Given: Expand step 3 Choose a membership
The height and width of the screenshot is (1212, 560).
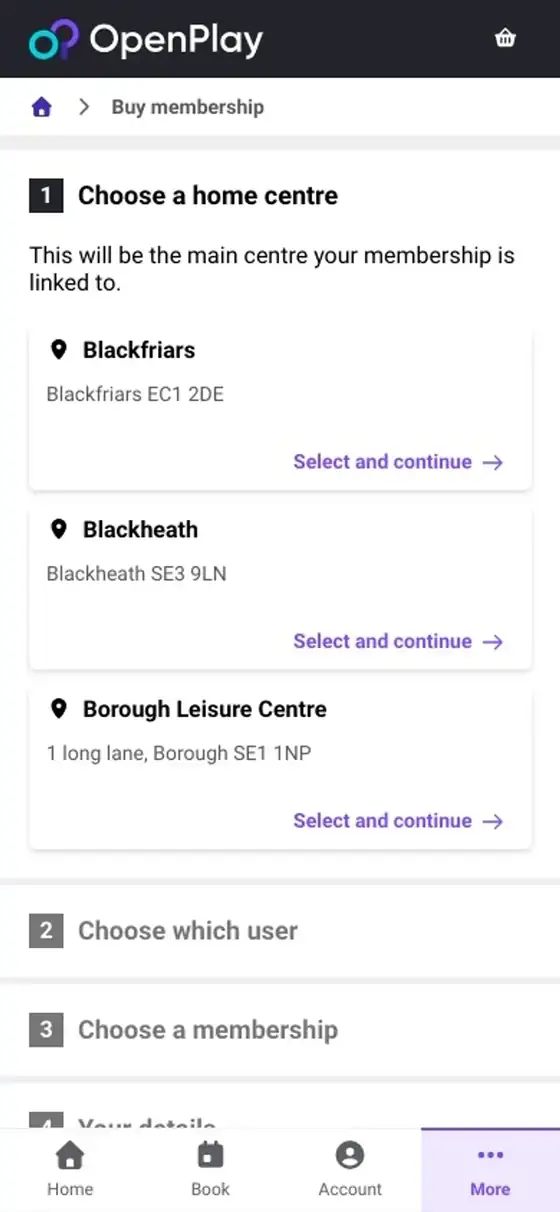Looking at the screenshot, I should [x=280, y=1030].
